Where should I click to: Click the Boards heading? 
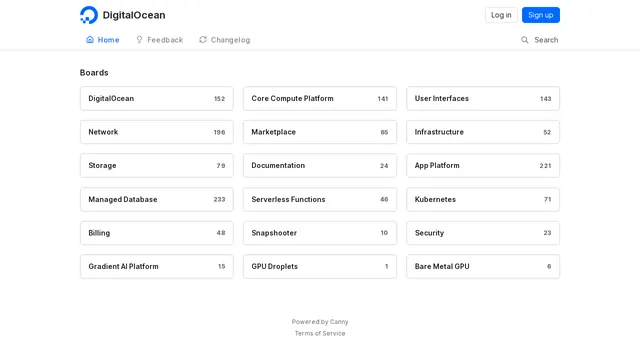94,73
